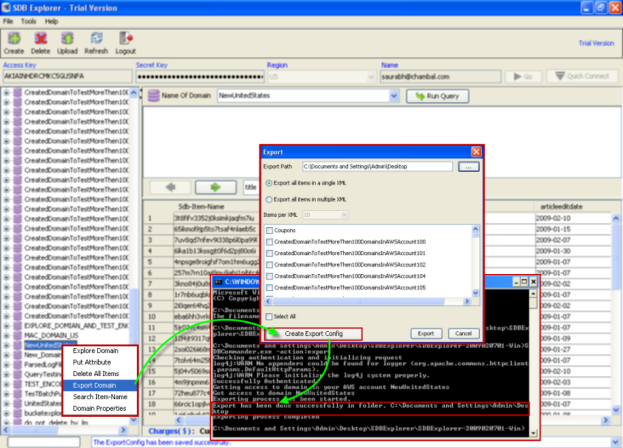Click the Logout toolbar icon

[x=126, y=43]
